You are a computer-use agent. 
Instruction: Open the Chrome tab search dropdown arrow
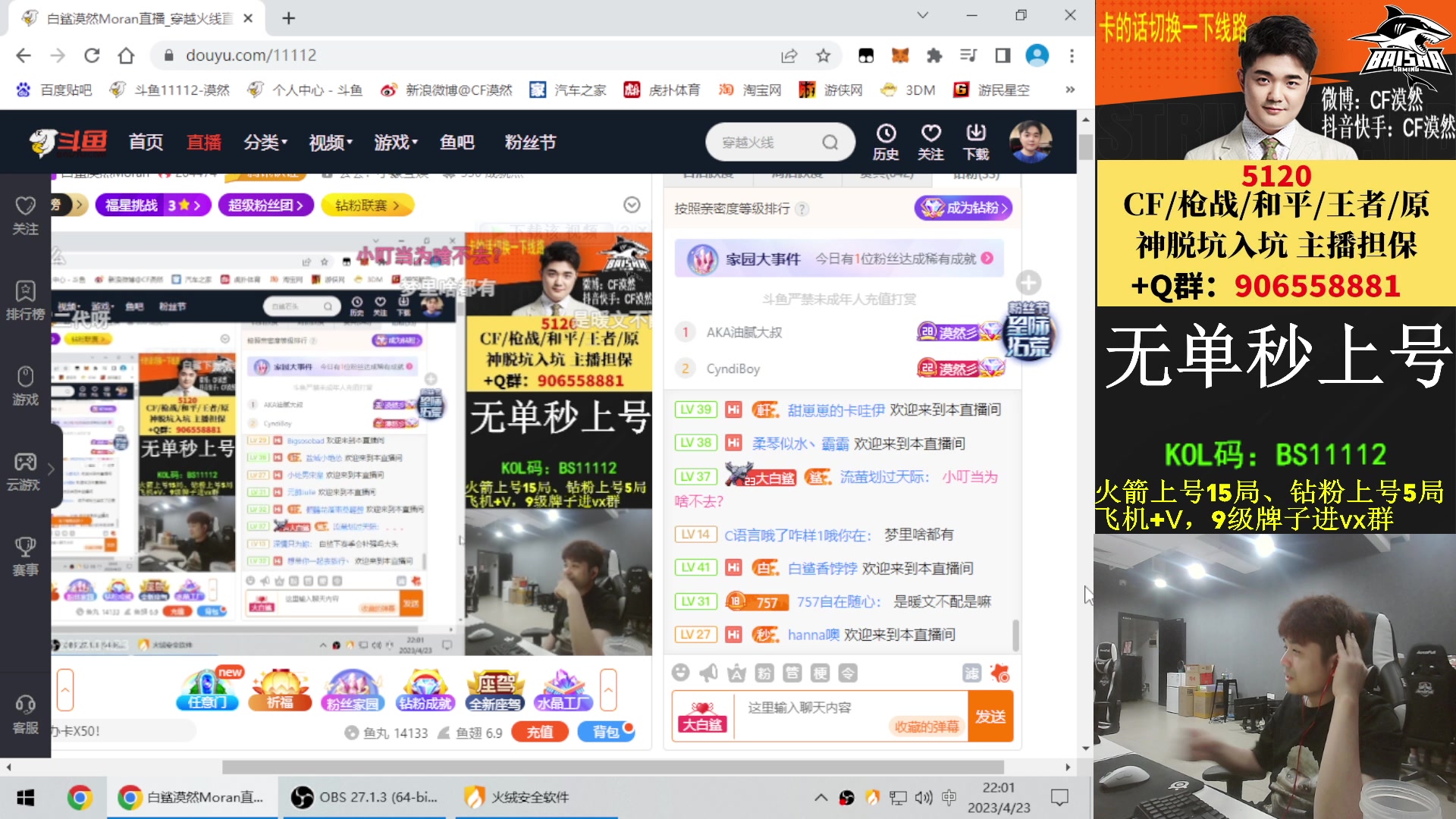pyautogui.click(x=922, y=15)
